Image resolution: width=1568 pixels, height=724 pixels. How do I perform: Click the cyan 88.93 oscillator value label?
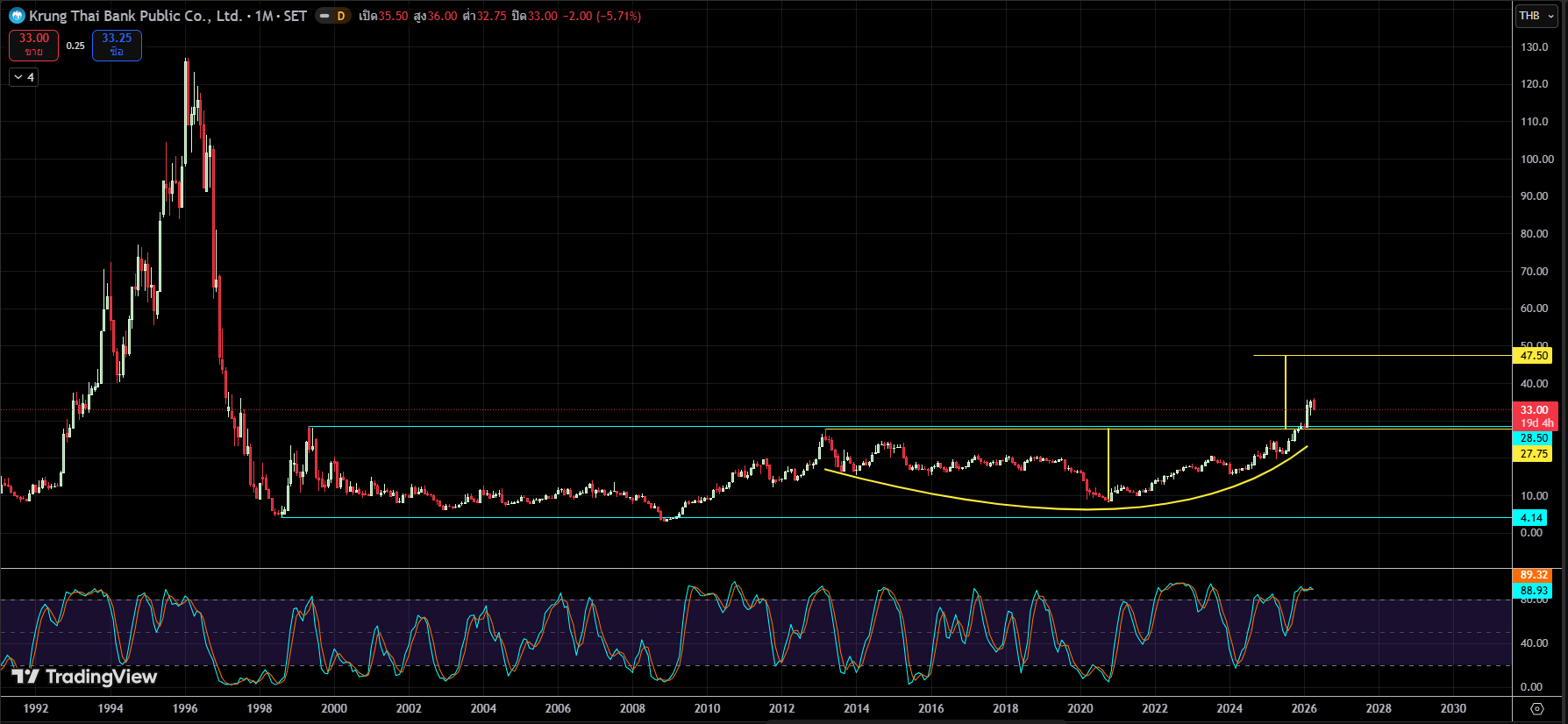(1533, 591)
